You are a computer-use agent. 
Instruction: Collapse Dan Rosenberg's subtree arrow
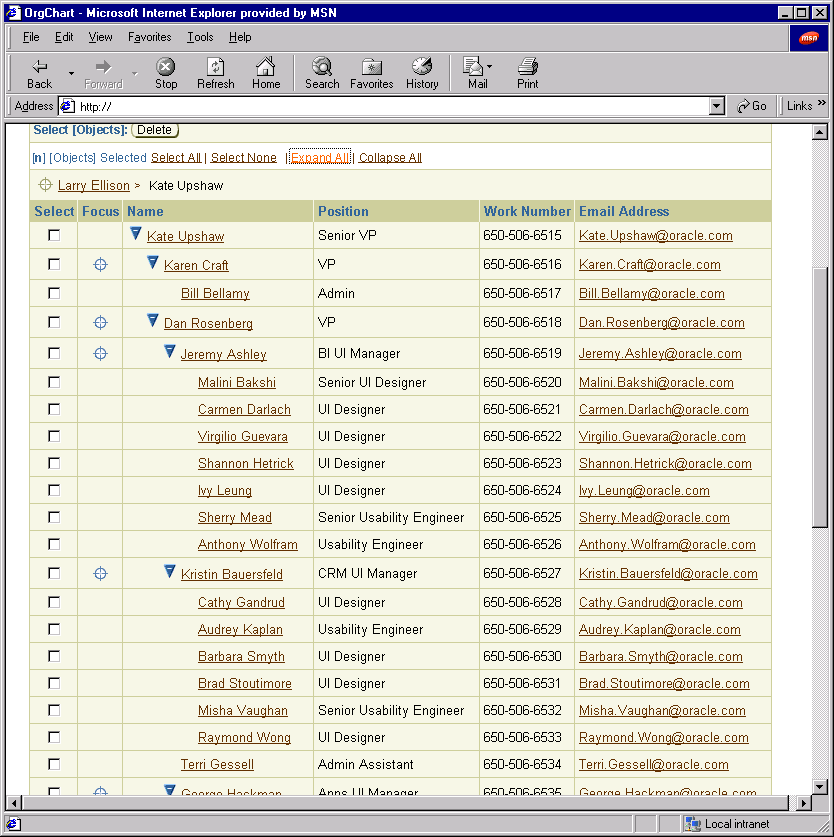[x=152, y=321]
